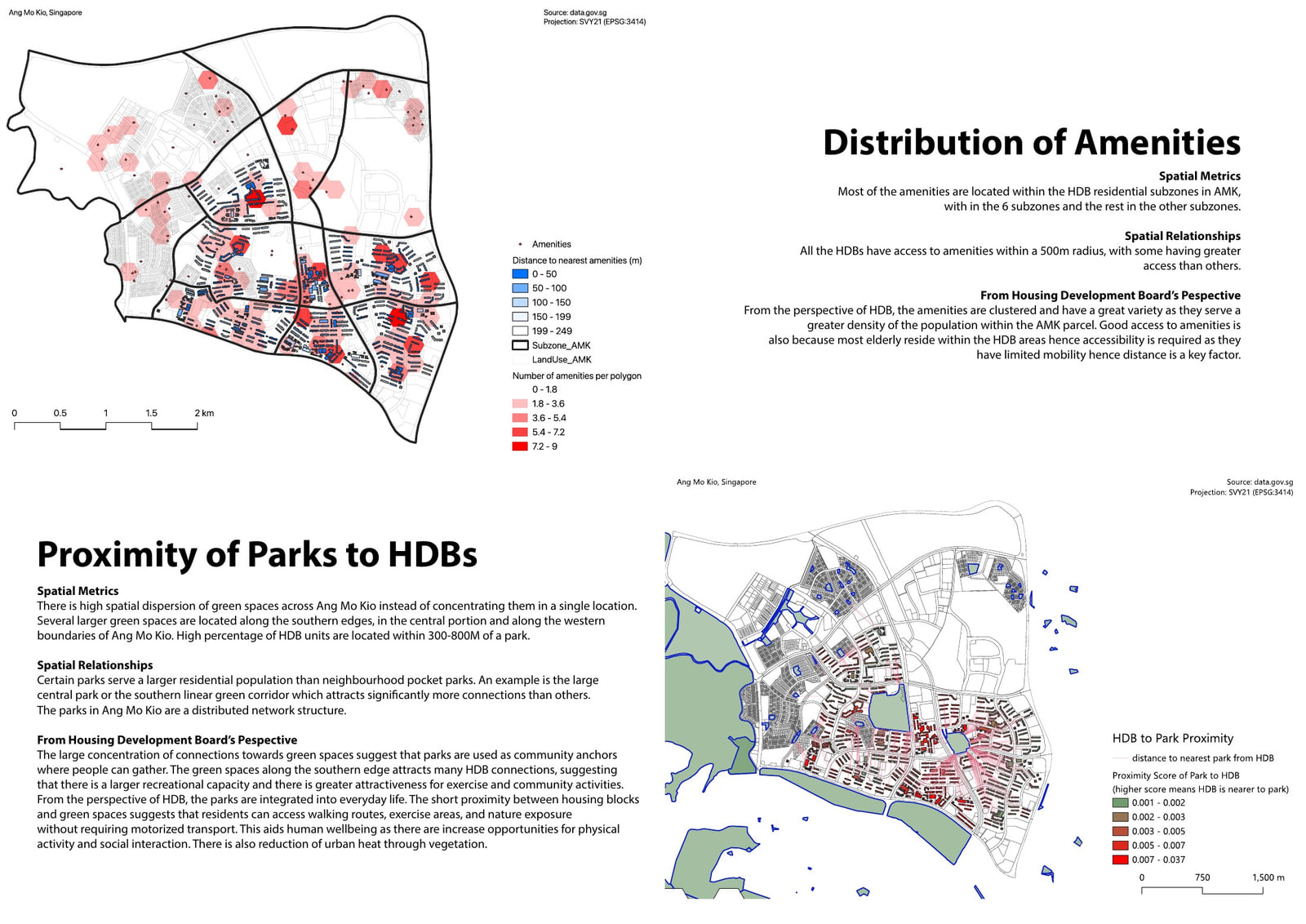
Task: Click the 'Distribution of Amenities' title
Action: coord(1032,142)
